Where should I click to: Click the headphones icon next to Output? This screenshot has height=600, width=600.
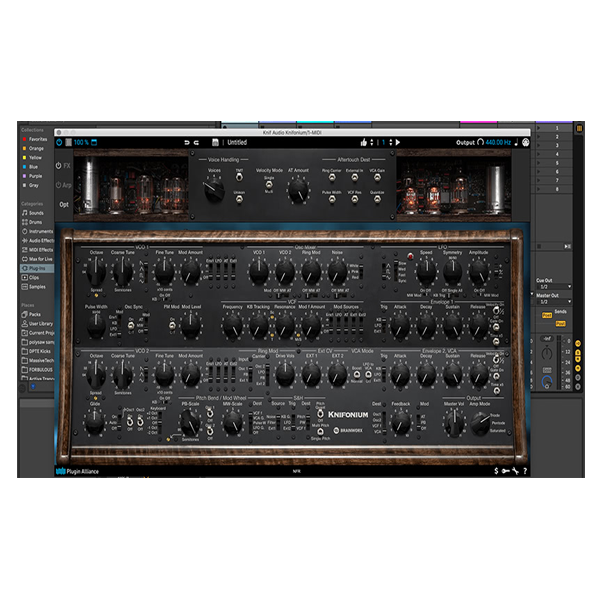(x=480, y=142)
